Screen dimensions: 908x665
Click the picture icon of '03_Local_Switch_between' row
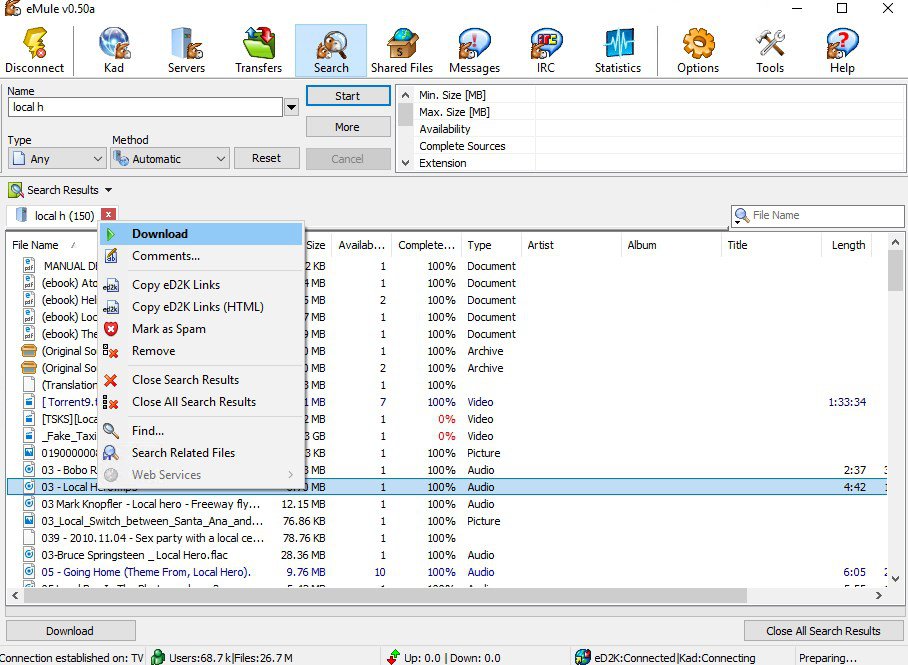point(29,521)
